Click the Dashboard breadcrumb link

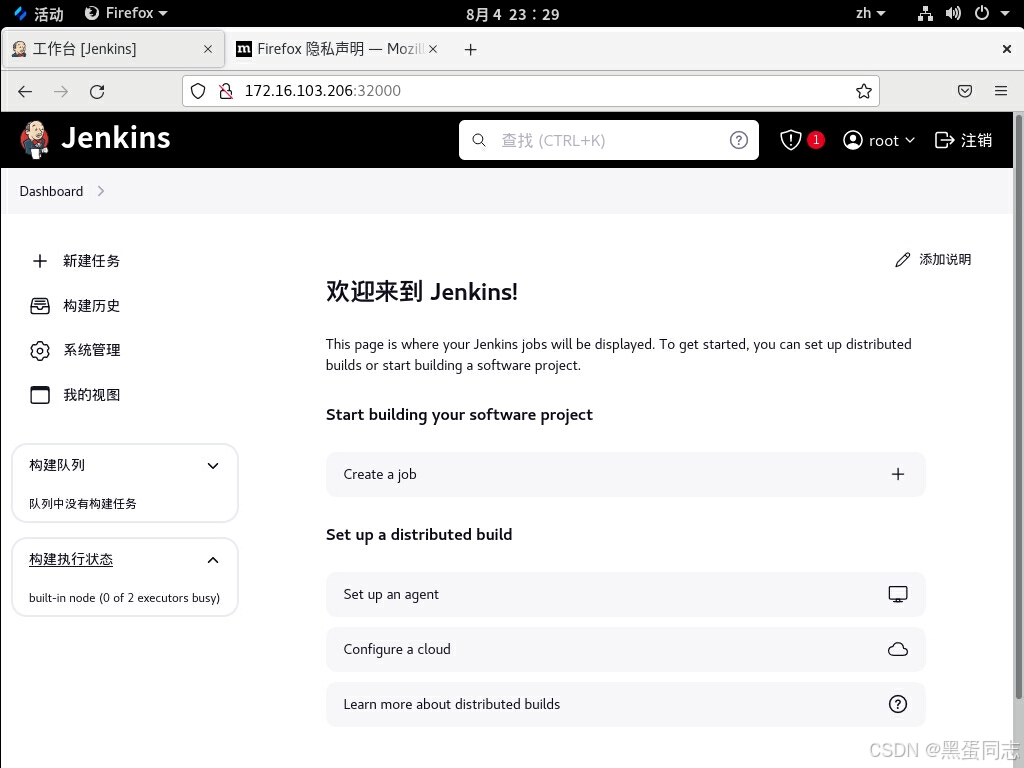pos(51,191)
